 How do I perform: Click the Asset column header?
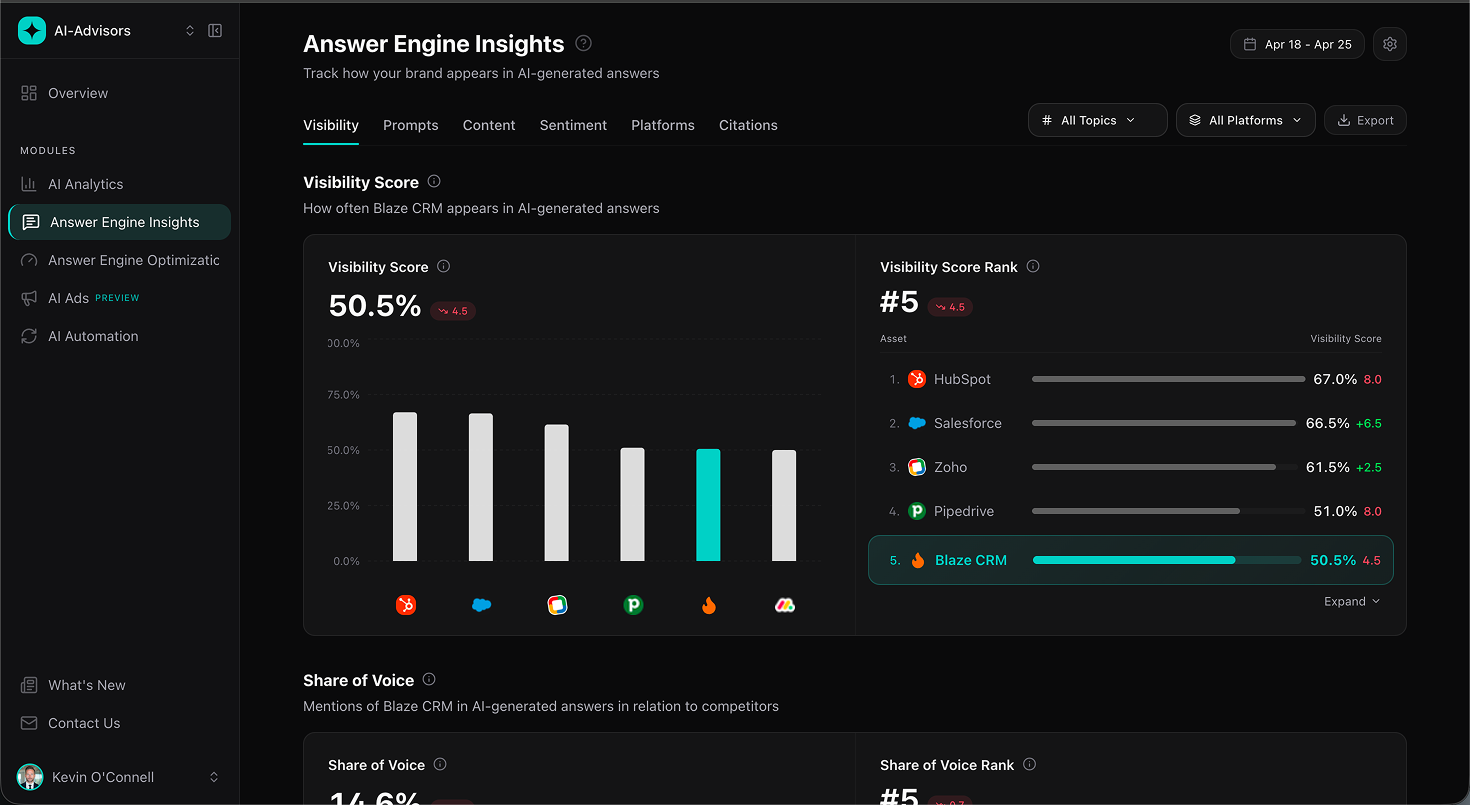tap(893, 338)
